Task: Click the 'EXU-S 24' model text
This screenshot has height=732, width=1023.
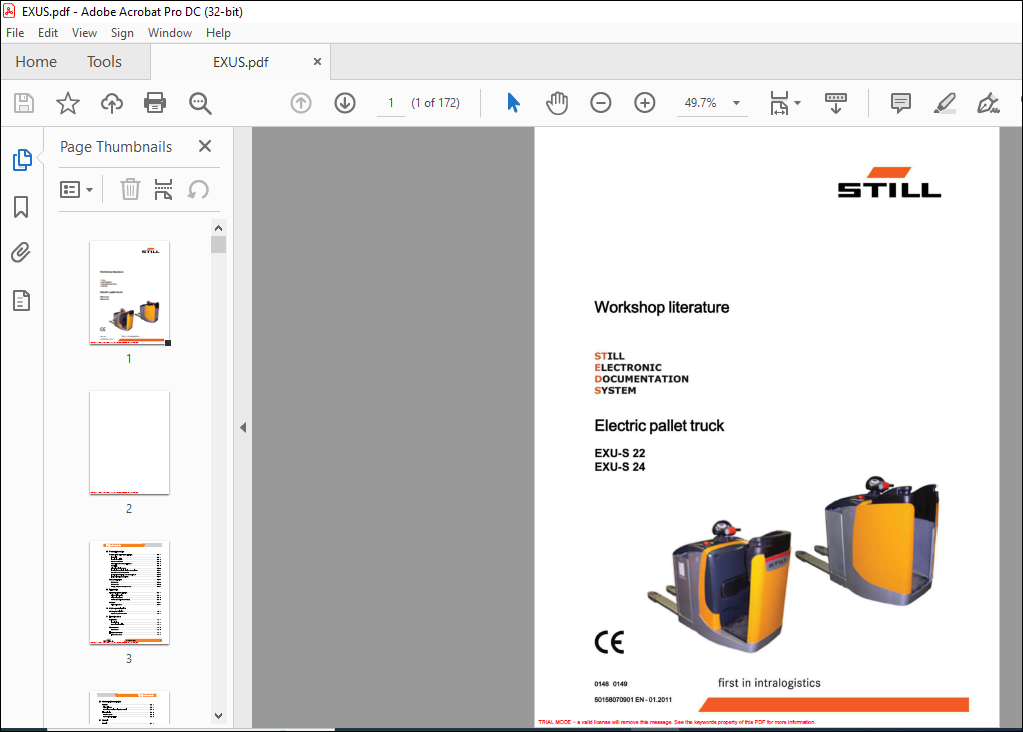Action: coord(620,467)
